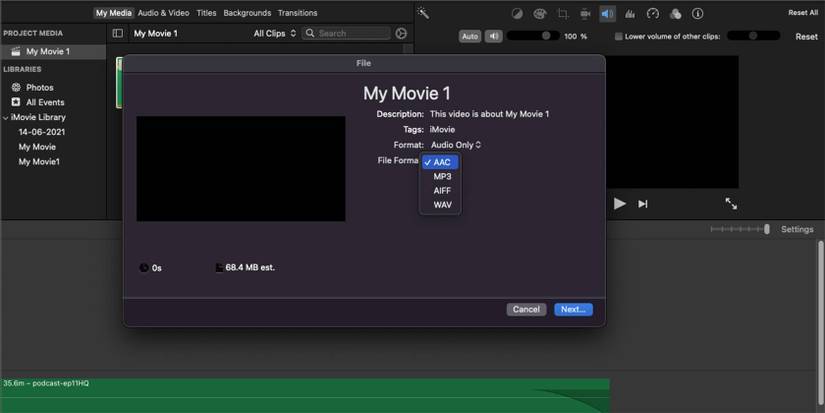Select the My Movie1 event
Viewport: 825px width, 413px height.
pos(39,162)
